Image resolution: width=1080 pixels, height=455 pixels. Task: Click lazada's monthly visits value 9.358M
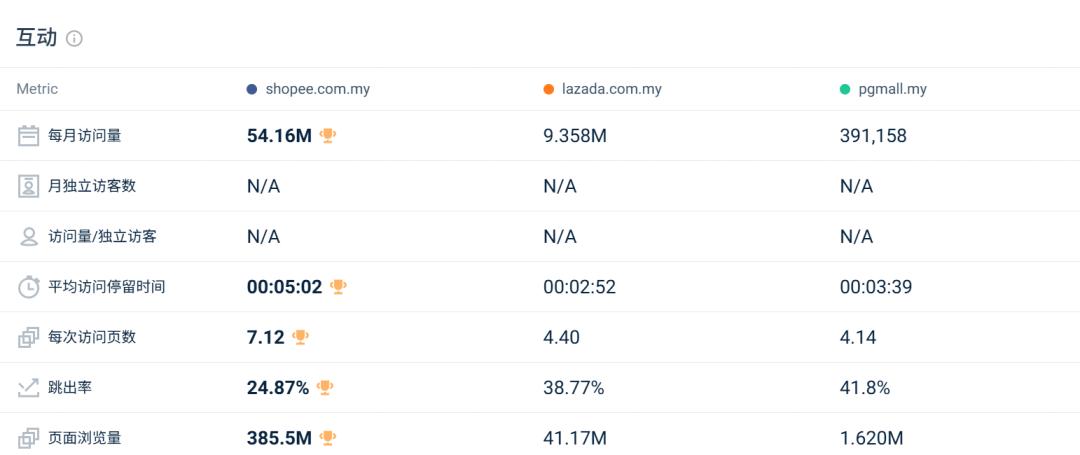[x=575, y=136]
